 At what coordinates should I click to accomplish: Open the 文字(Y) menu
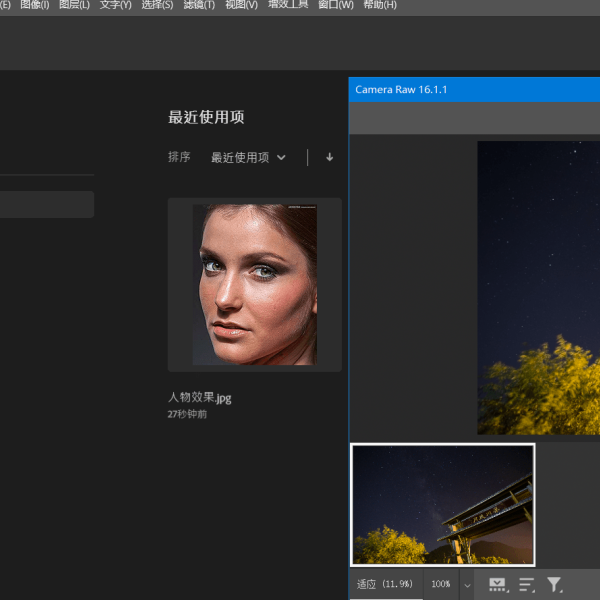[x=115, y=5]
